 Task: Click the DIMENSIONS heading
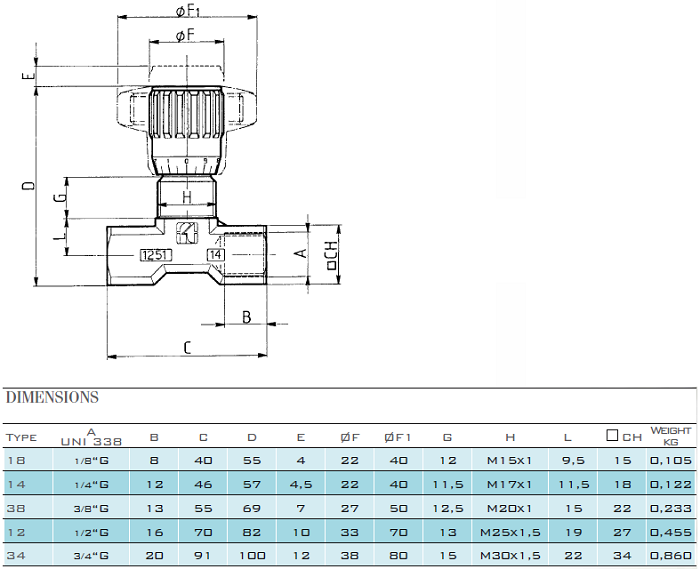point(52,397)
